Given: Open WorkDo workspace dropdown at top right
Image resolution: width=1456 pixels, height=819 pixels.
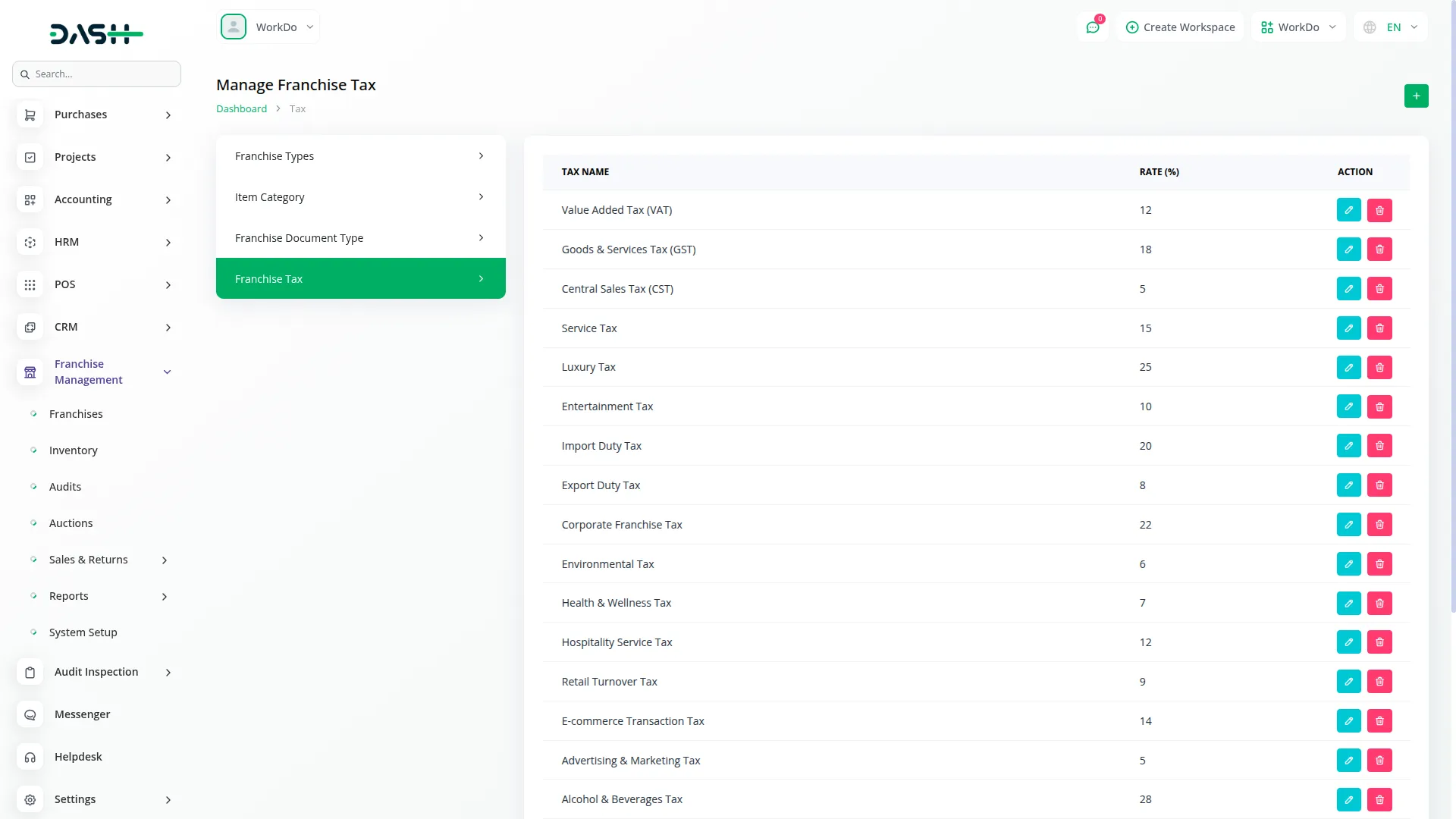Looking at the screenshot, I should point(1298,27).
